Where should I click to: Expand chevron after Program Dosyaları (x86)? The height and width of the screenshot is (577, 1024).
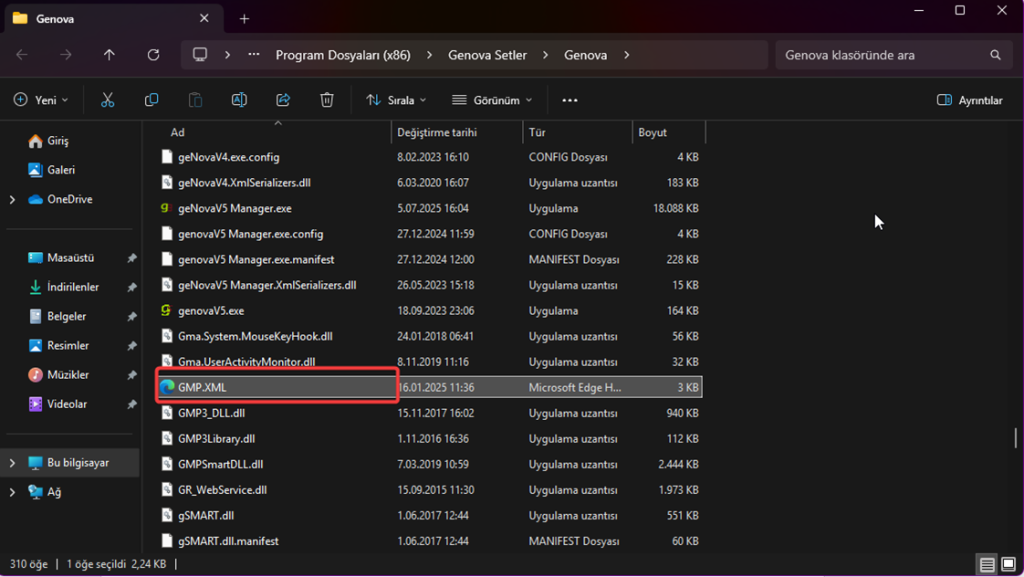[x=429, y=55]
